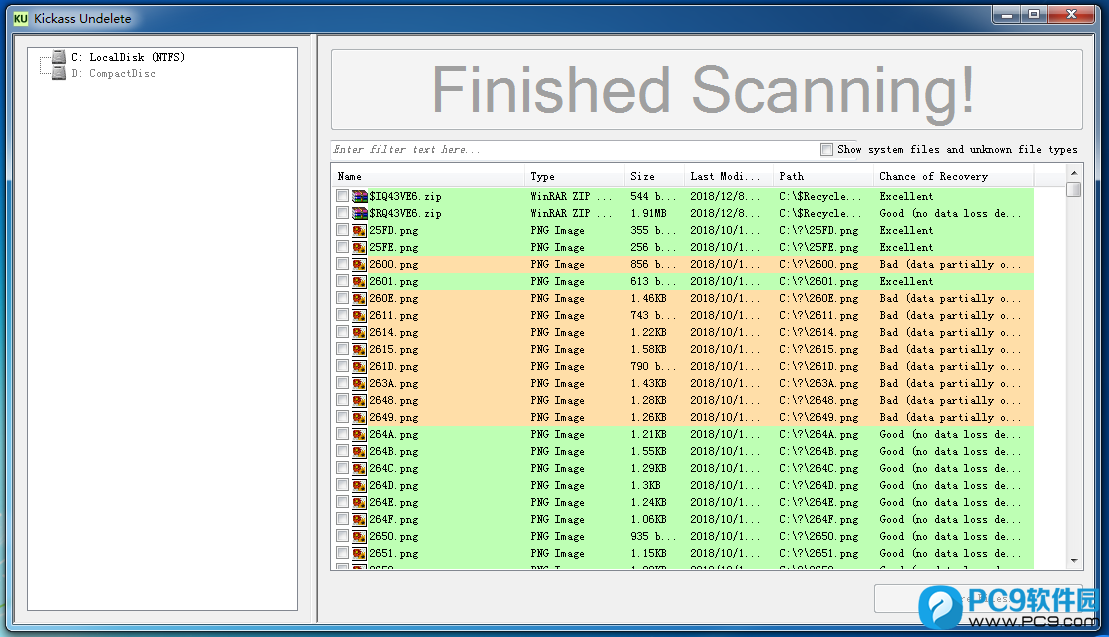Close the Kickass Undelete window
The width and height of the screenshot is (1109, 637).
pyautogui.click(x=1071, y=14)
